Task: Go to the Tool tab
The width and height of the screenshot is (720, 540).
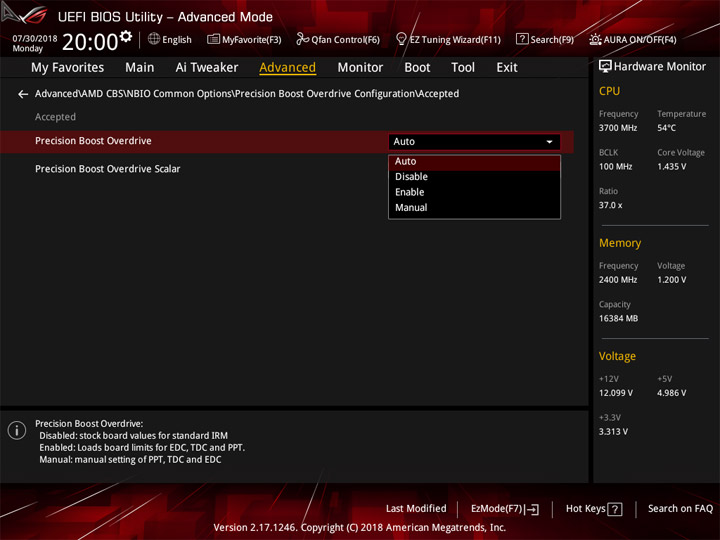Action: click(463, 68)
